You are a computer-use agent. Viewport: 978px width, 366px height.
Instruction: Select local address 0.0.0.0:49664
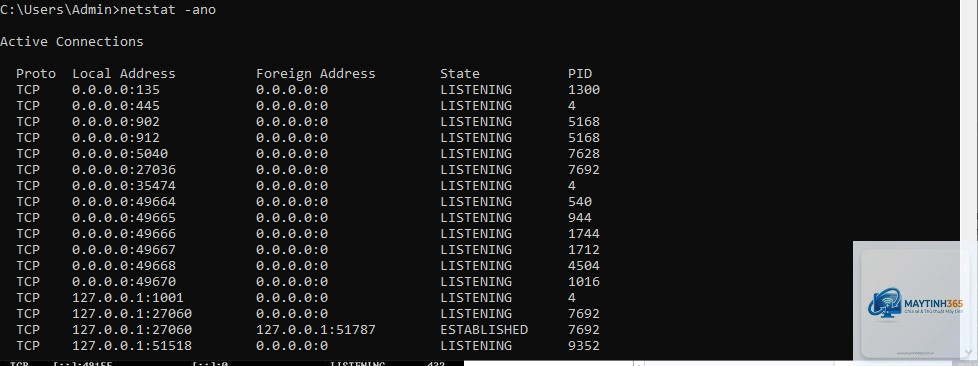[123, 202]
